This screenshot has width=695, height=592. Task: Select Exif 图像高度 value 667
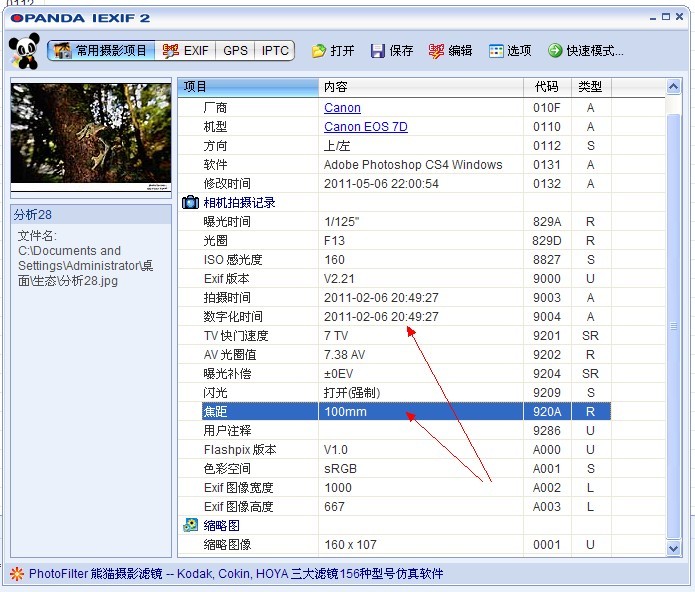[x=334, y=507]
